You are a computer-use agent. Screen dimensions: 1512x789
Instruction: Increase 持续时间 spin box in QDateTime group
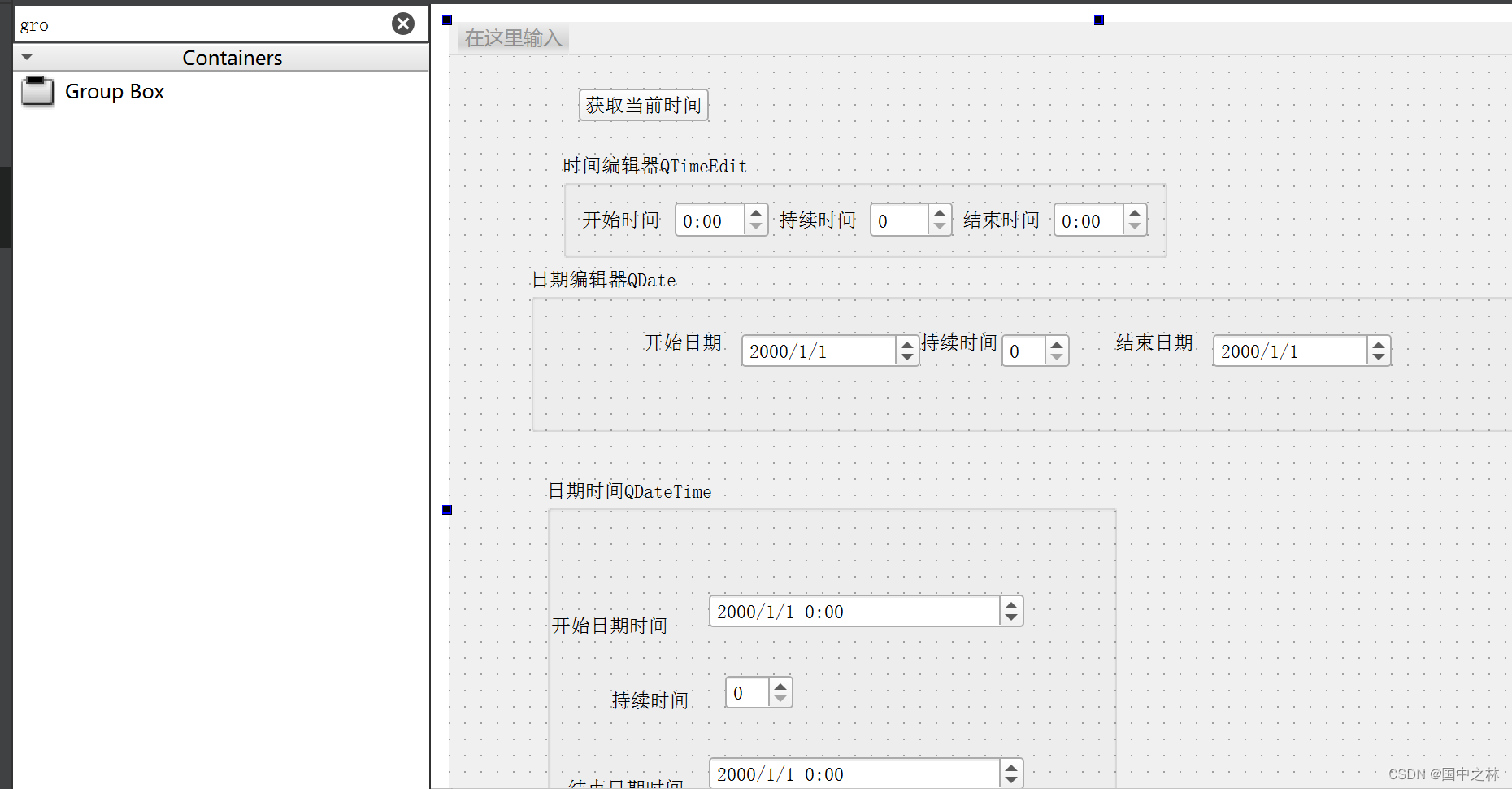tap(780, 686)
